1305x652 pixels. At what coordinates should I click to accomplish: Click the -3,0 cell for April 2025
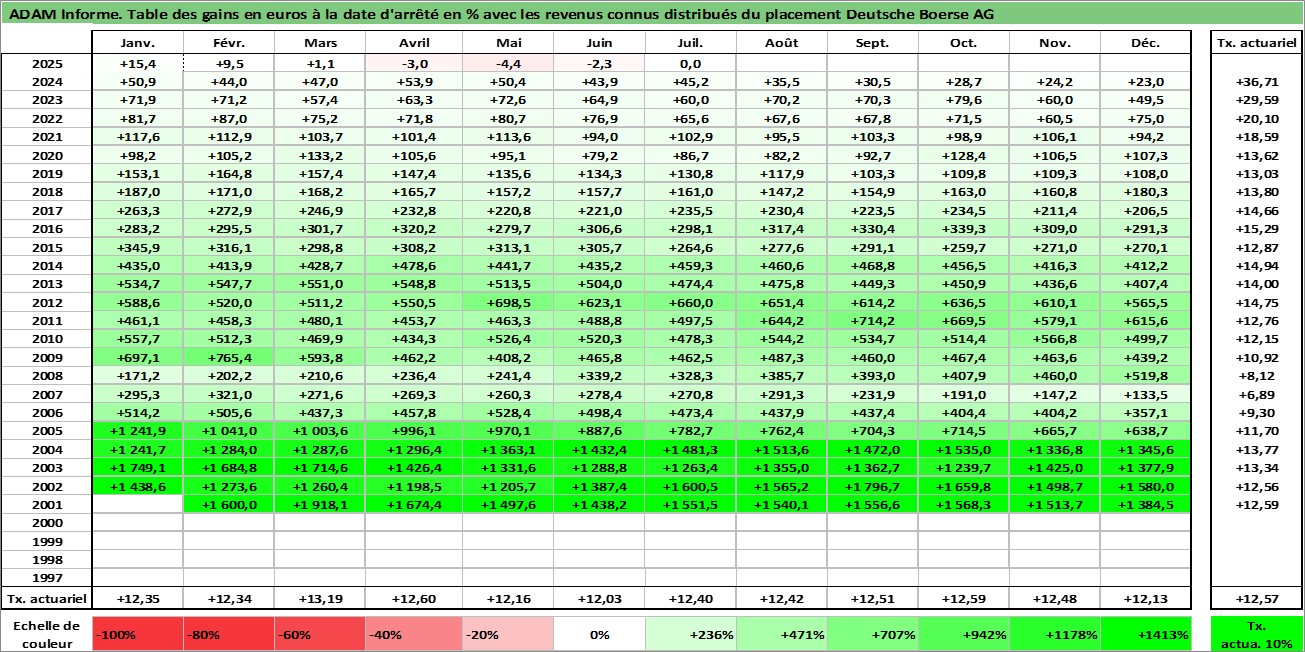412,63
